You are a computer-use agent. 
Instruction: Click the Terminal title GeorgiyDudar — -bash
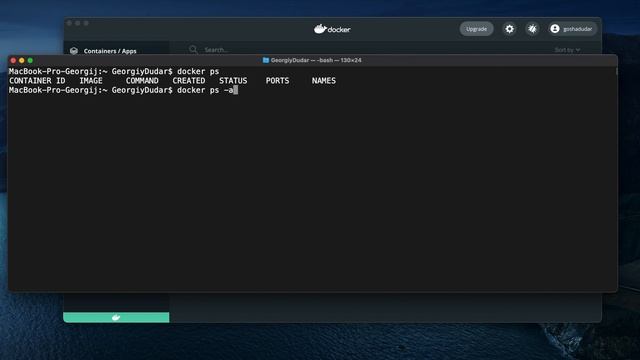pyautogui.click(x=316, y=60)
